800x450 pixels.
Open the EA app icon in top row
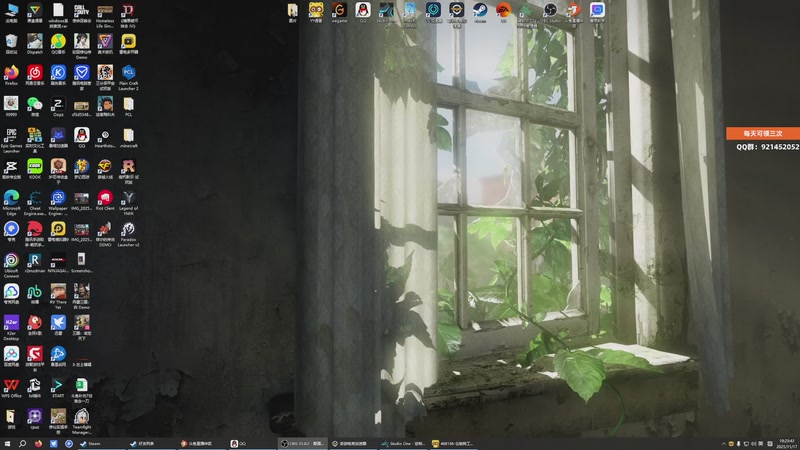point(504,12)
